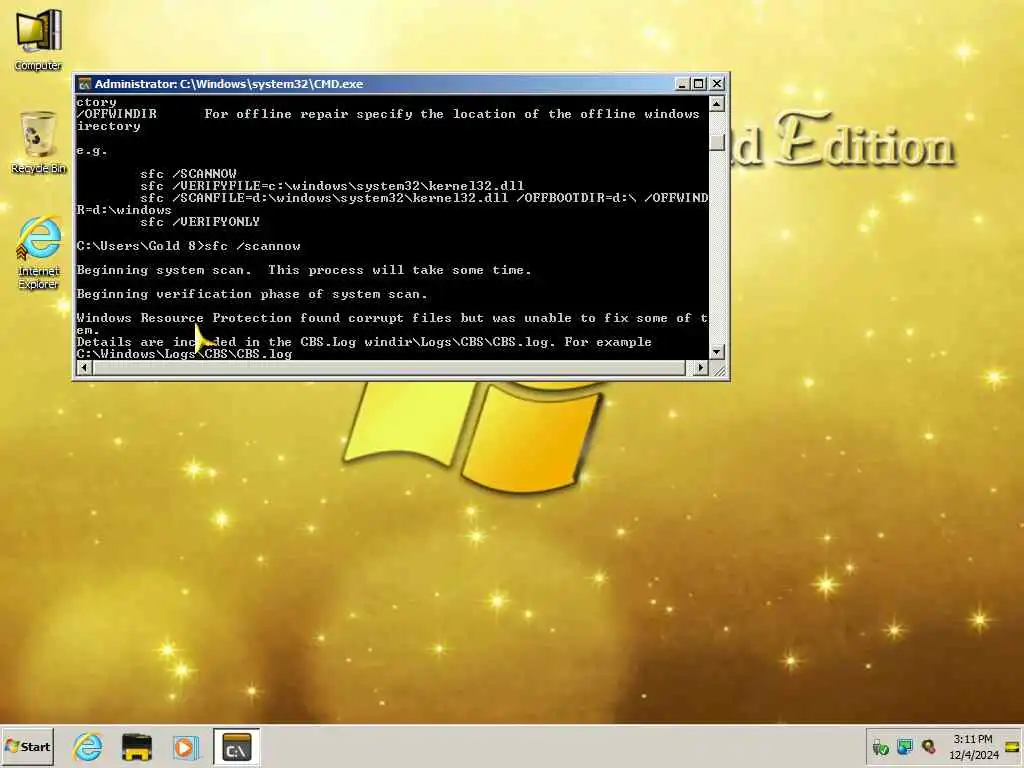Screen dimensions: 1024x768
Task: Click the 'Windows Resource Protection found corrupt' line
Action: (x=392, y=318)
